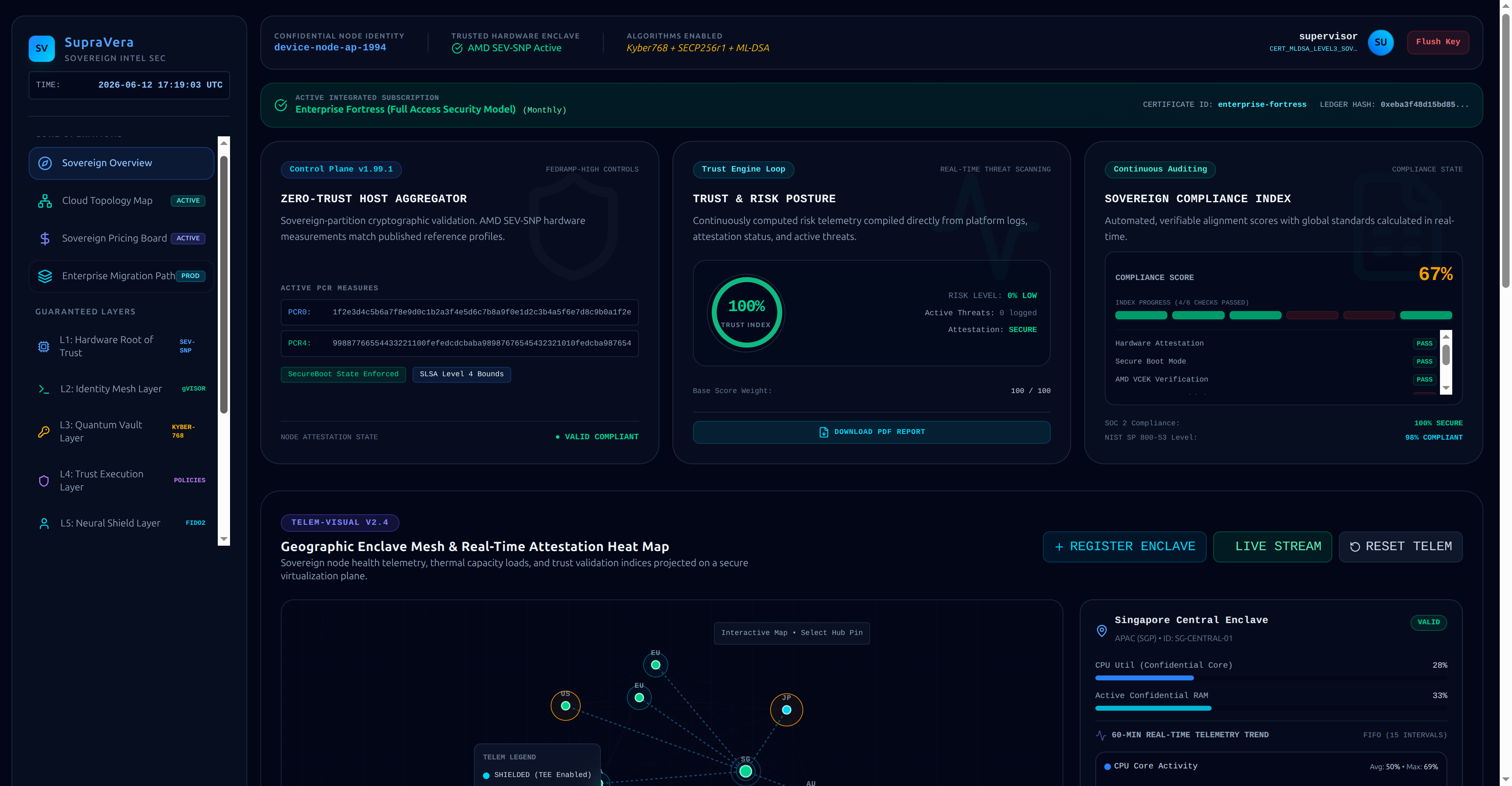Select L2: Identity Mesh Layer item

coord(121,388)
